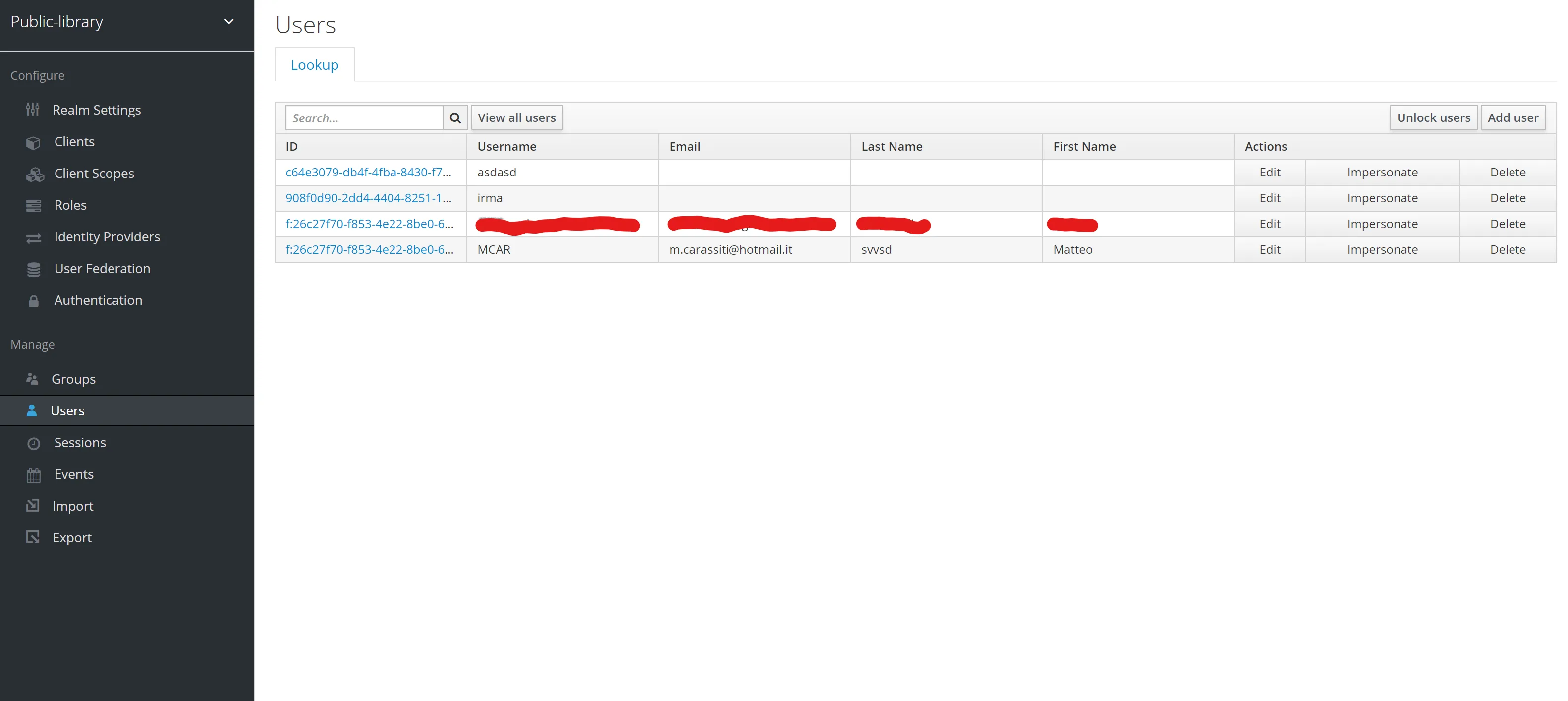Click the Clients cube icon

point(34,142)
